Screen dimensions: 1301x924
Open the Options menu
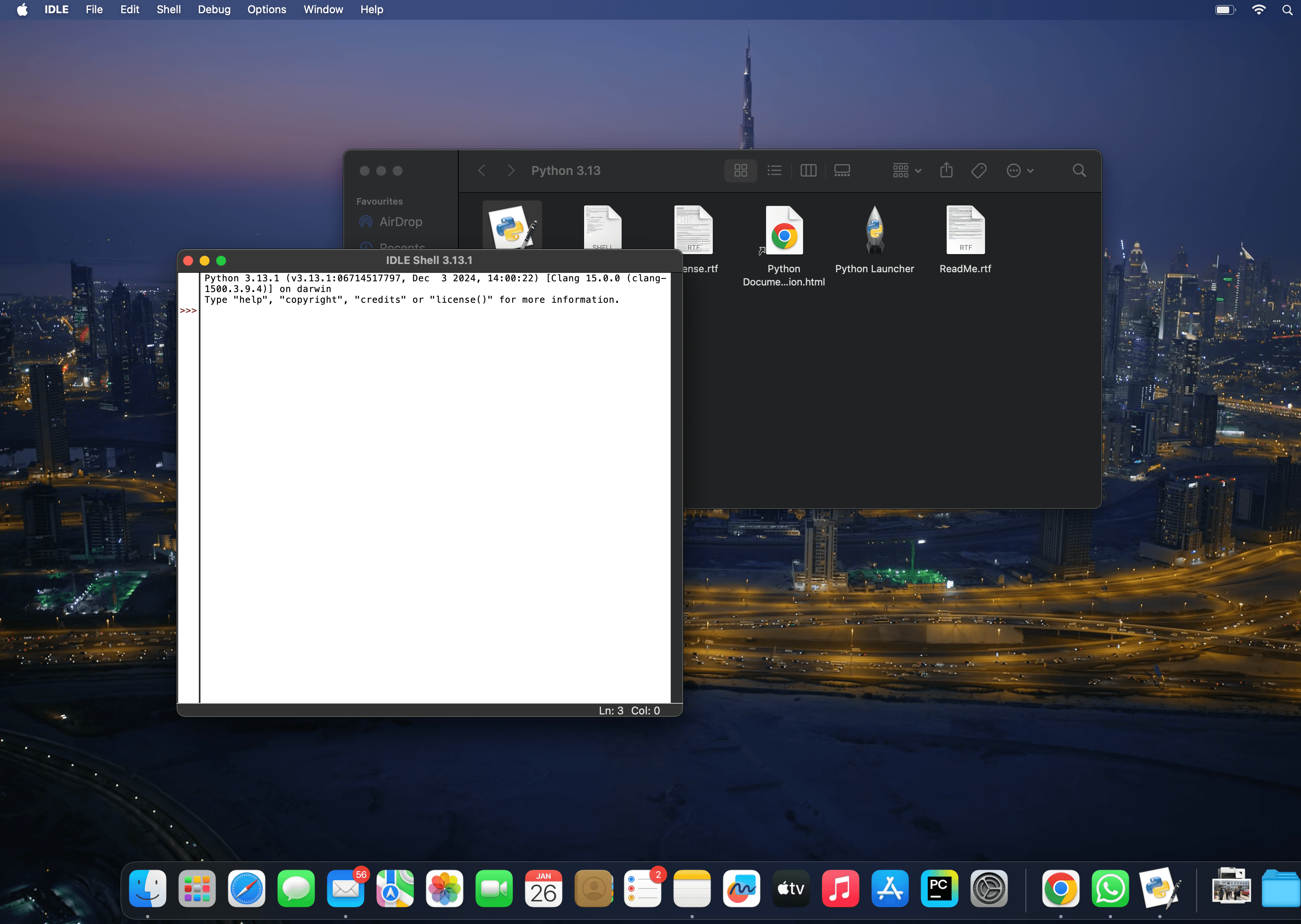pyautogui.click(x=267, y=9)
